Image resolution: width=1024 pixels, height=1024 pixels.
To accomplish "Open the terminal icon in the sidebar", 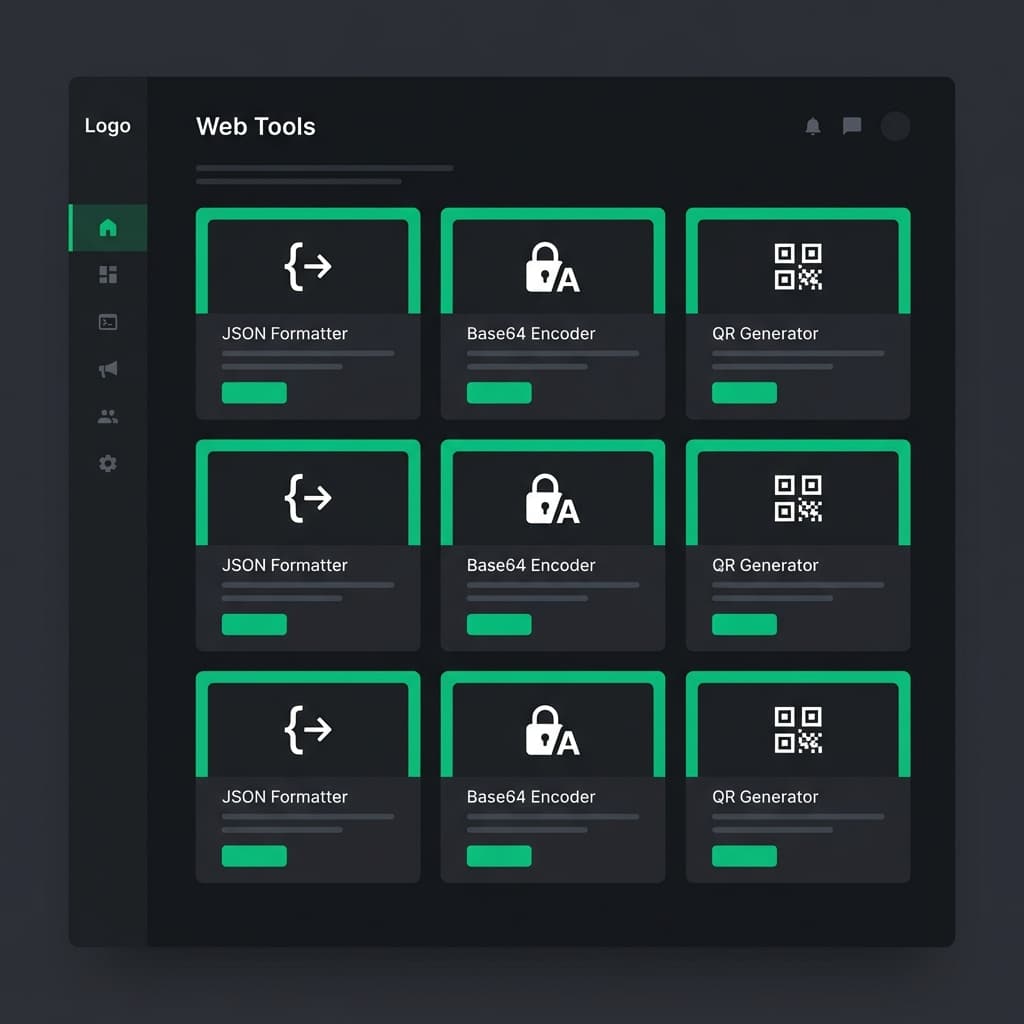I will point(107,322).
